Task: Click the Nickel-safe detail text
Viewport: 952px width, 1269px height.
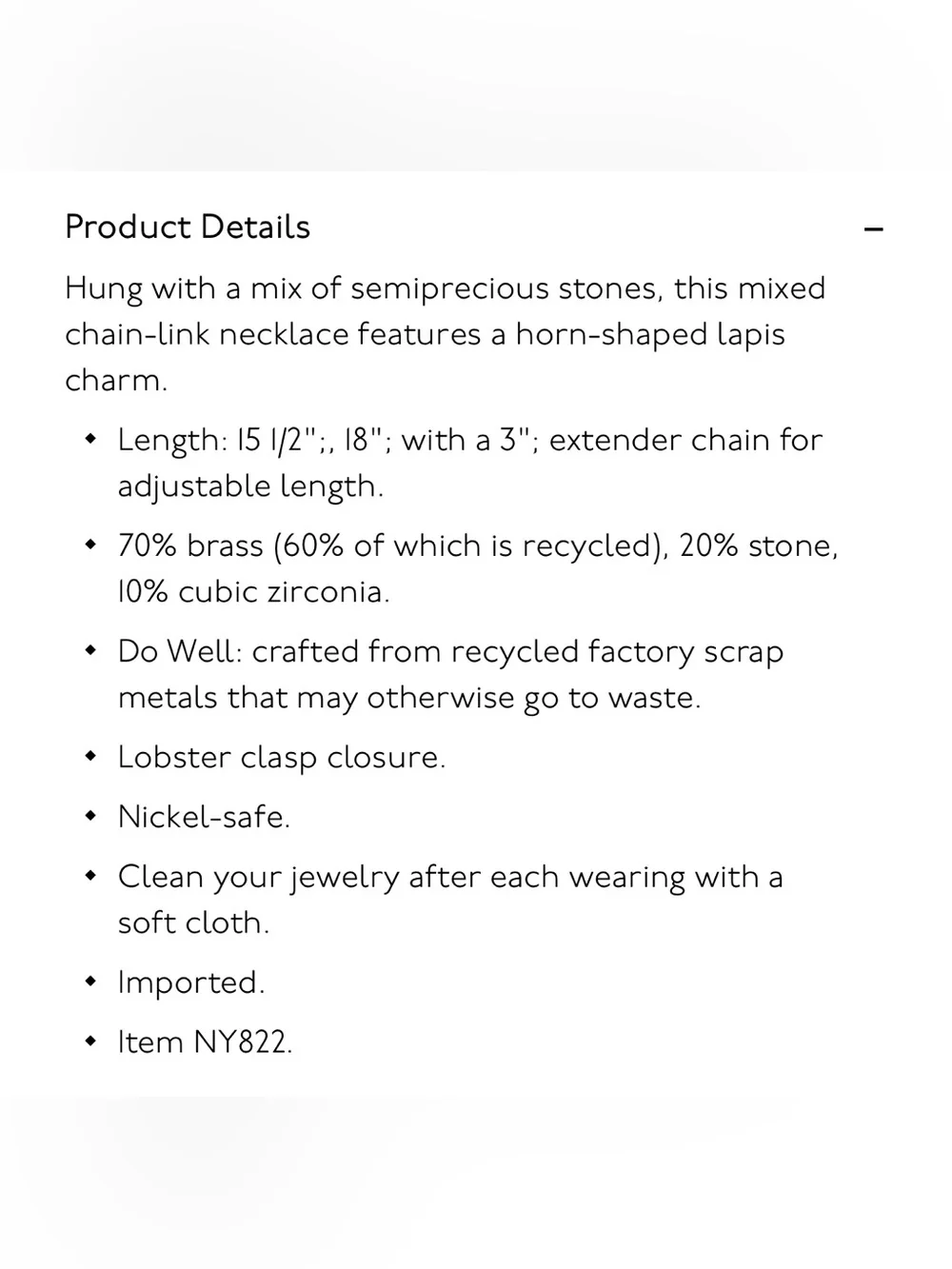Action: point(204,817)
